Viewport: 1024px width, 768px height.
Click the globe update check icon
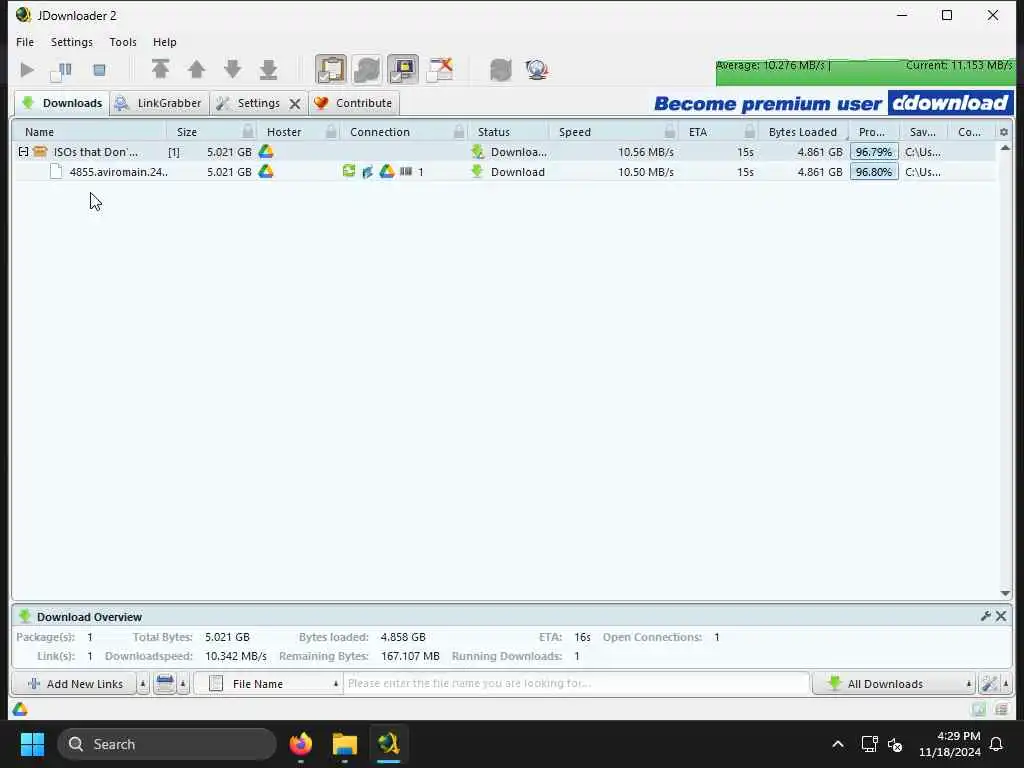click(x=537, y=69)
